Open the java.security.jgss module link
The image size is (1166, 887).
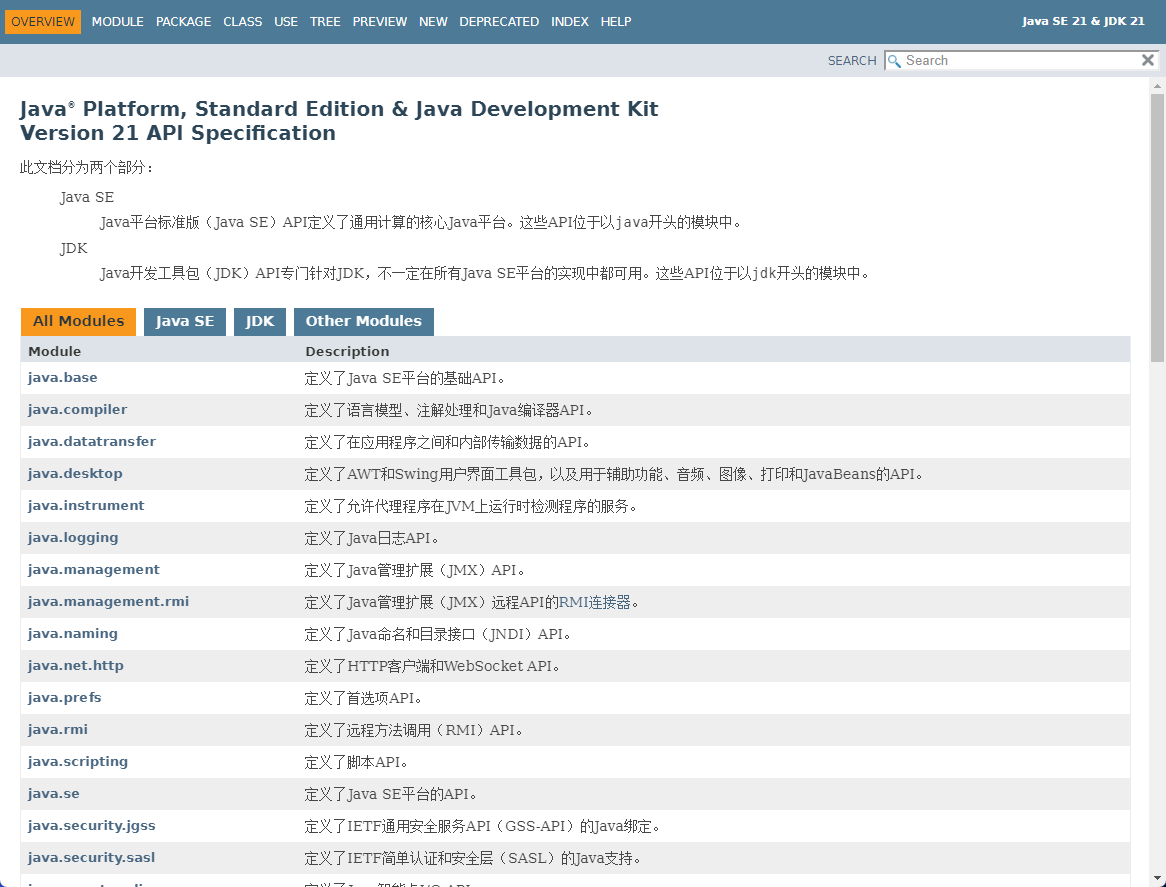coord(91,825)
